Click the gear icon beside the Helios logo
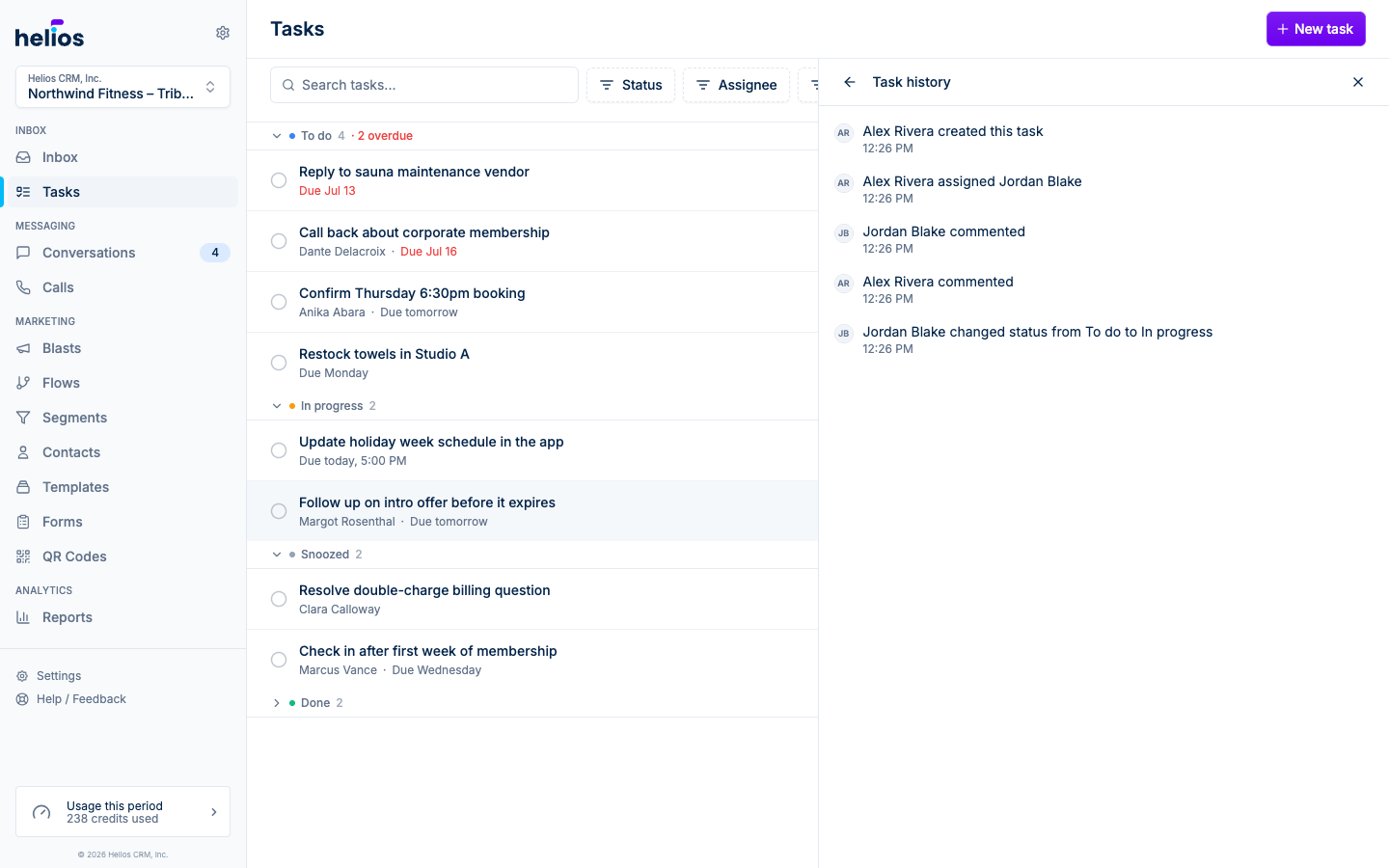Viewport: 1389px width, 868px height. (223, 33)
